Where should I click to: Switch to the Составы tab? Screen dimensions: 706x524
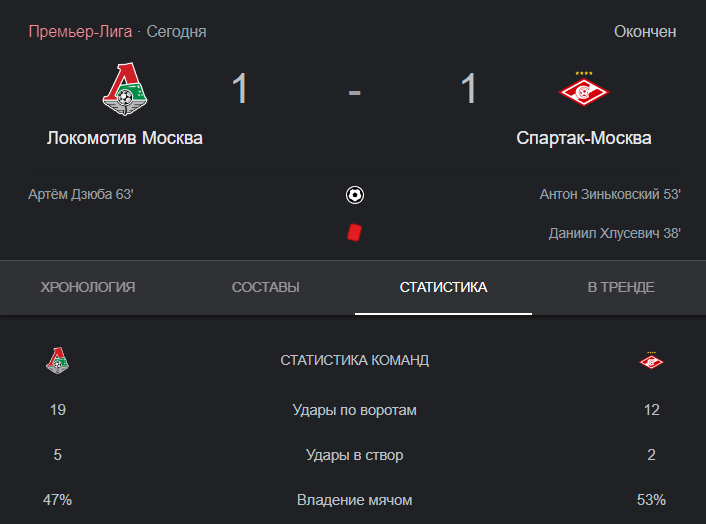coord(266,287)
